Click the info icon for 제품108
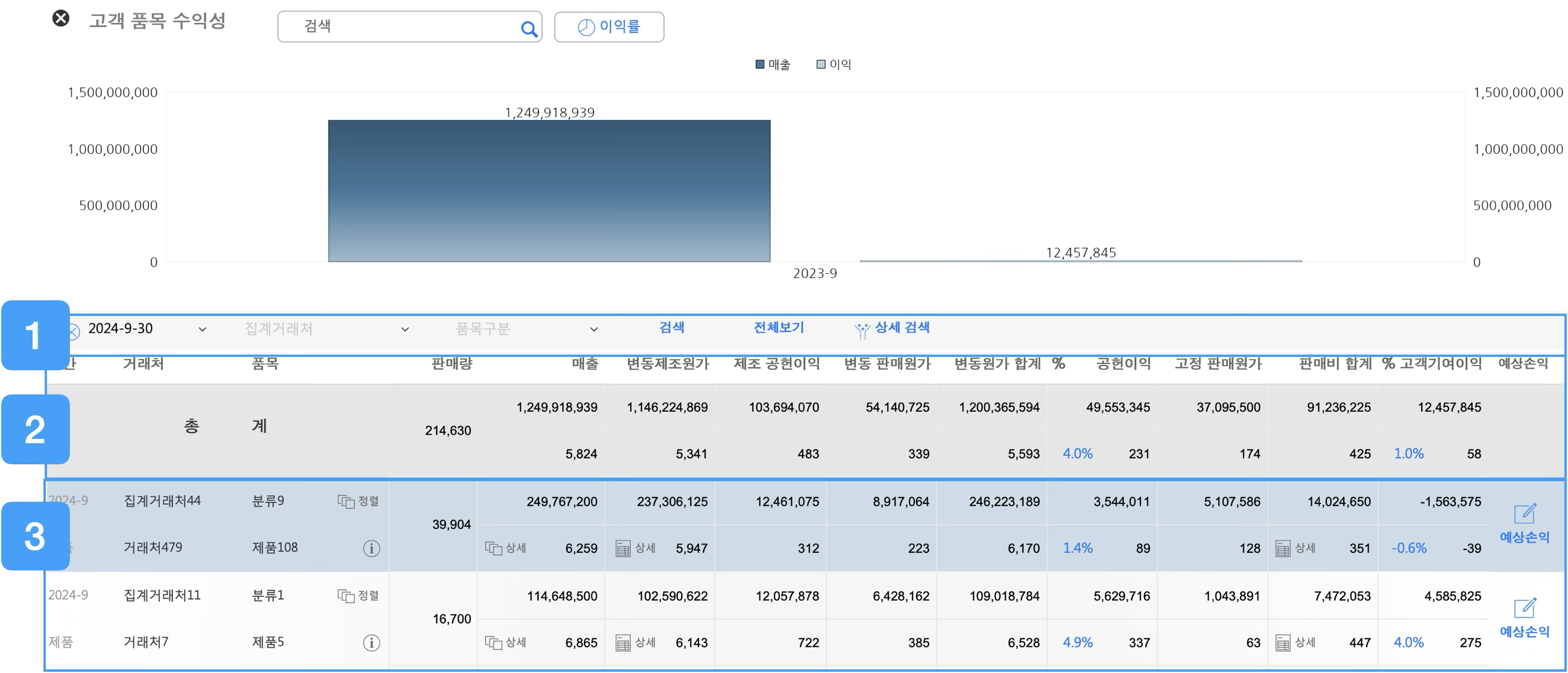The height and width of the screenshot is (673, 1568). [x=371, y=548]
